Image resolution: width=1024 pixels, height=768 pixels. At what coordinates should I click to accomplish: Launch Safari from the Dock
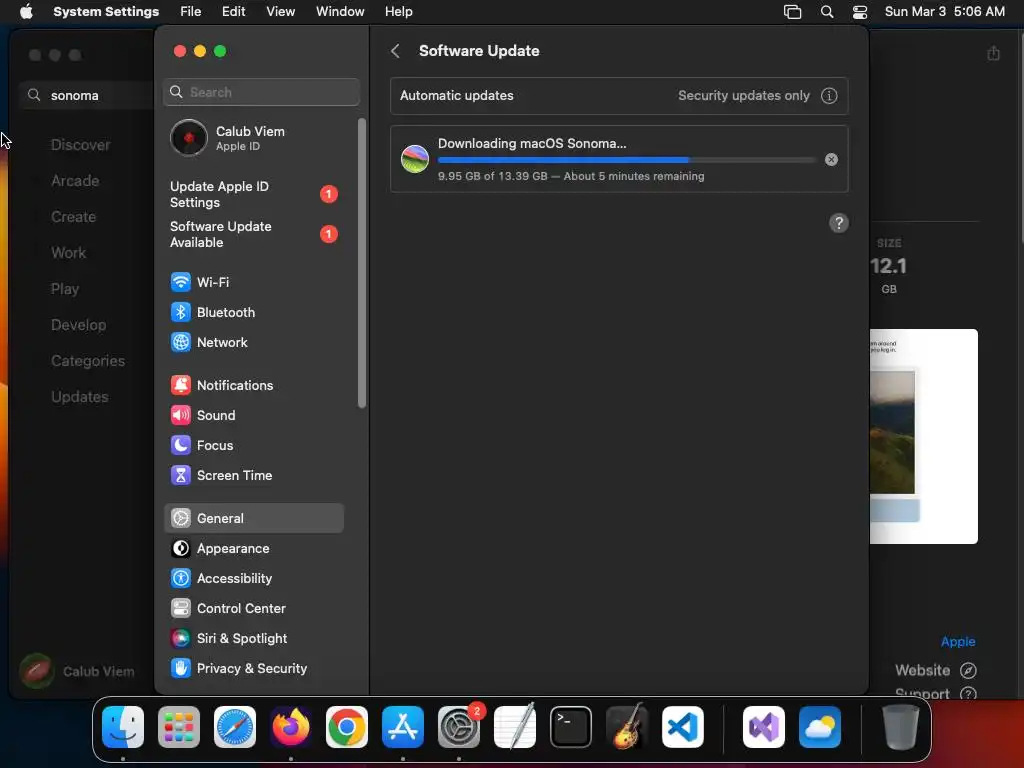[235, 727]
